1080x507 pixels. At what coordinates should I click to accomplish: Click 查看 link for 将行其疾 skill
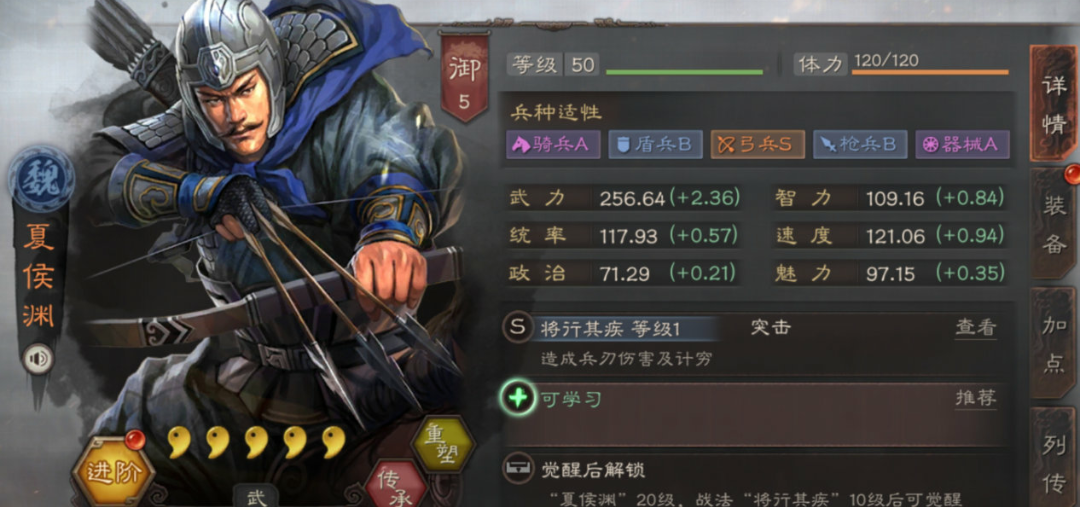coord(975,328)
